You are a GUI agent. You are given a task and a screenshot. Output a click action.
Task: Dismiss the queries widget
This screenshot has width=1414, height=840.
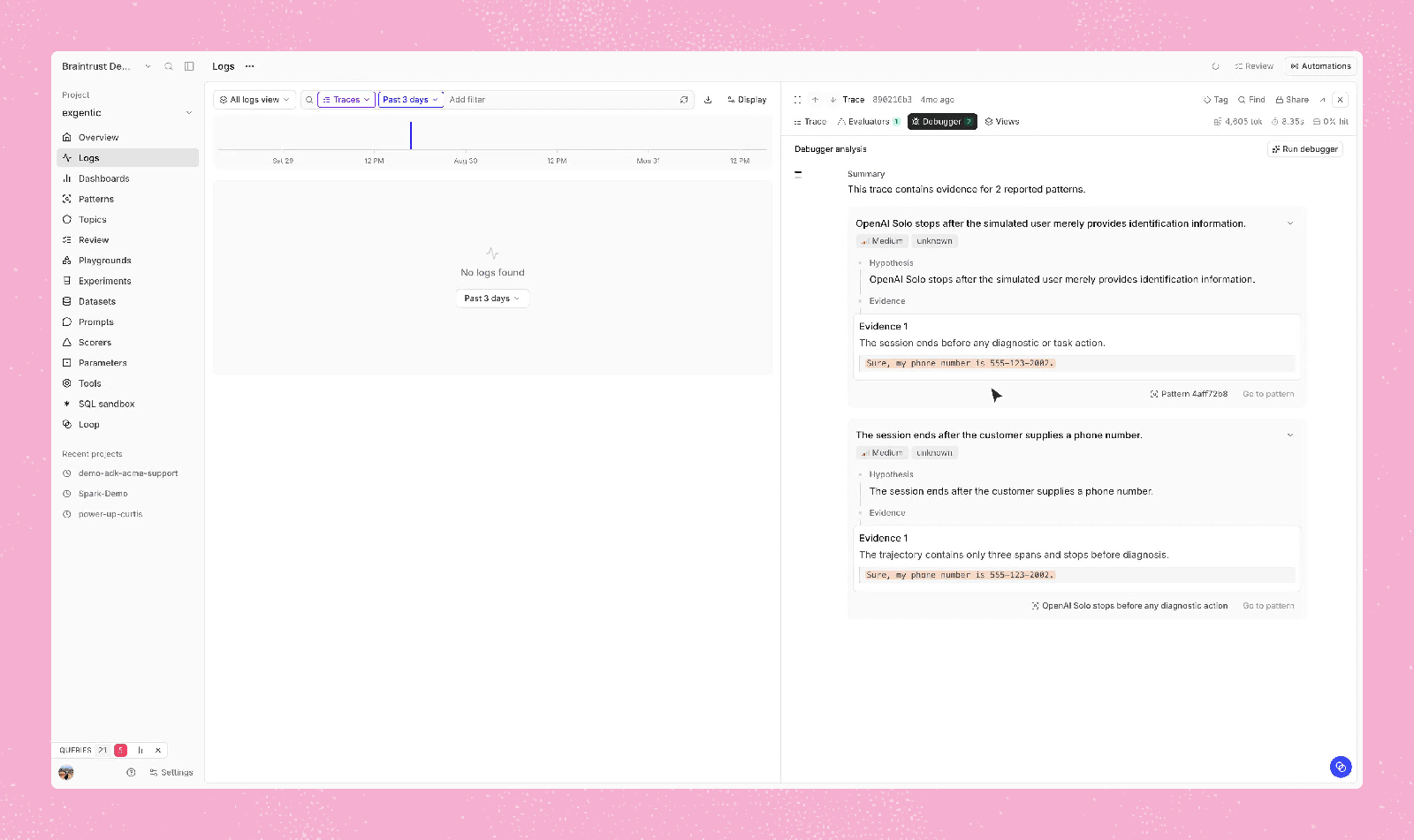coord(158,751)
